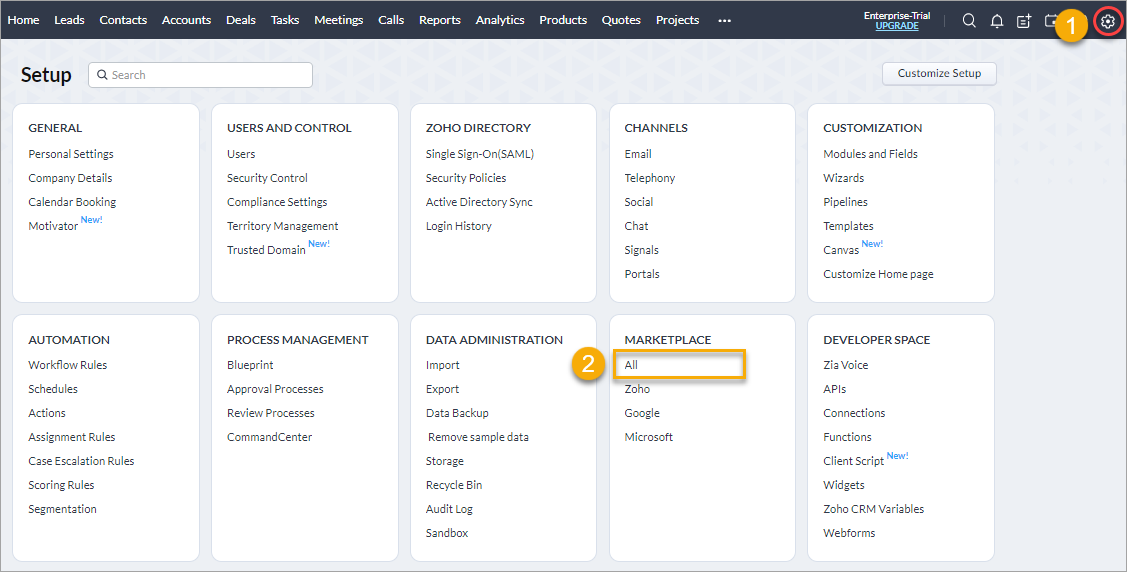This screenshot has width=1127, height=572.
Task: Open Security Control
Action: point(267,177)
